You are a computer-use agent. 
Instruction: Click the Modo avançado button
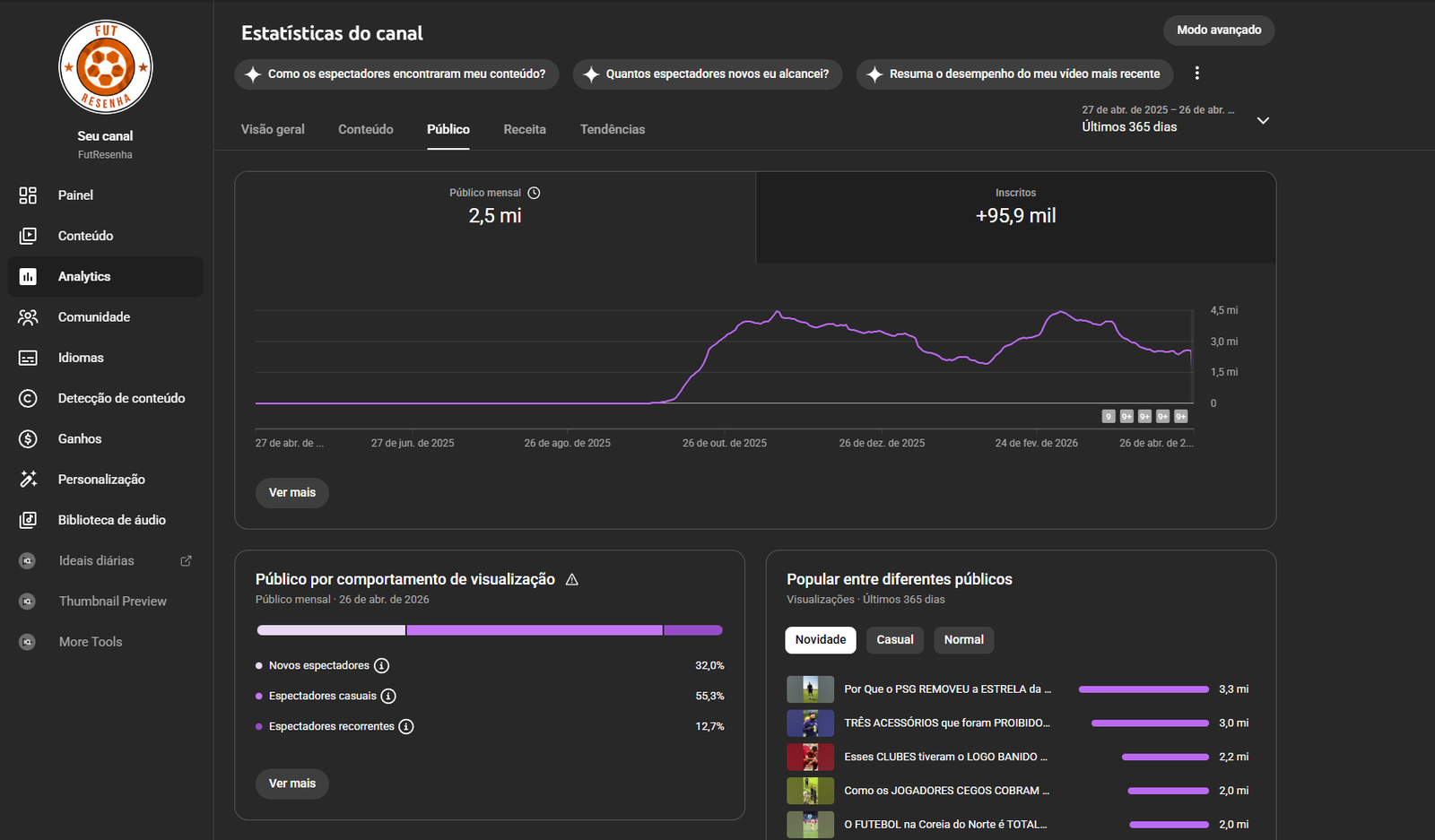(1218, 30)
